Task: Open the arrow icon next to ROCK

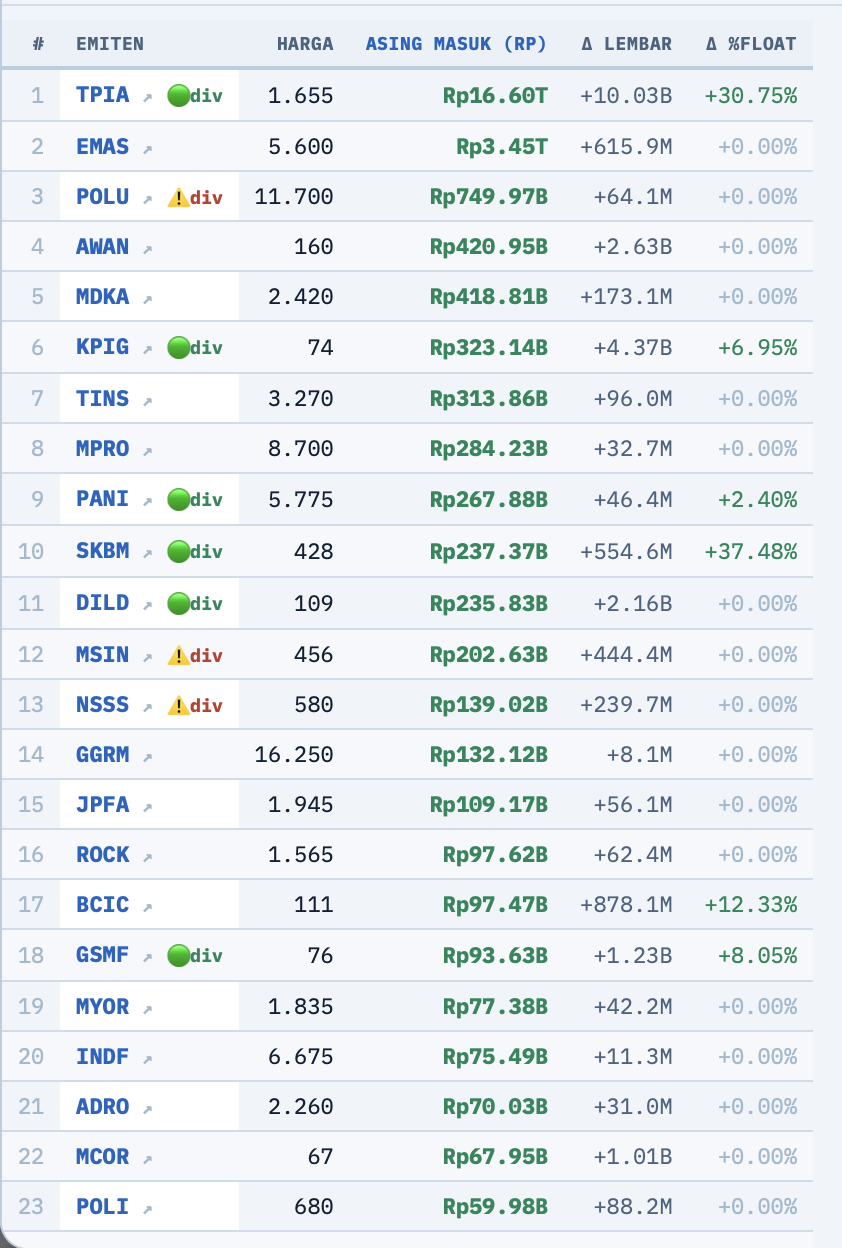Action: pos(147,857)
